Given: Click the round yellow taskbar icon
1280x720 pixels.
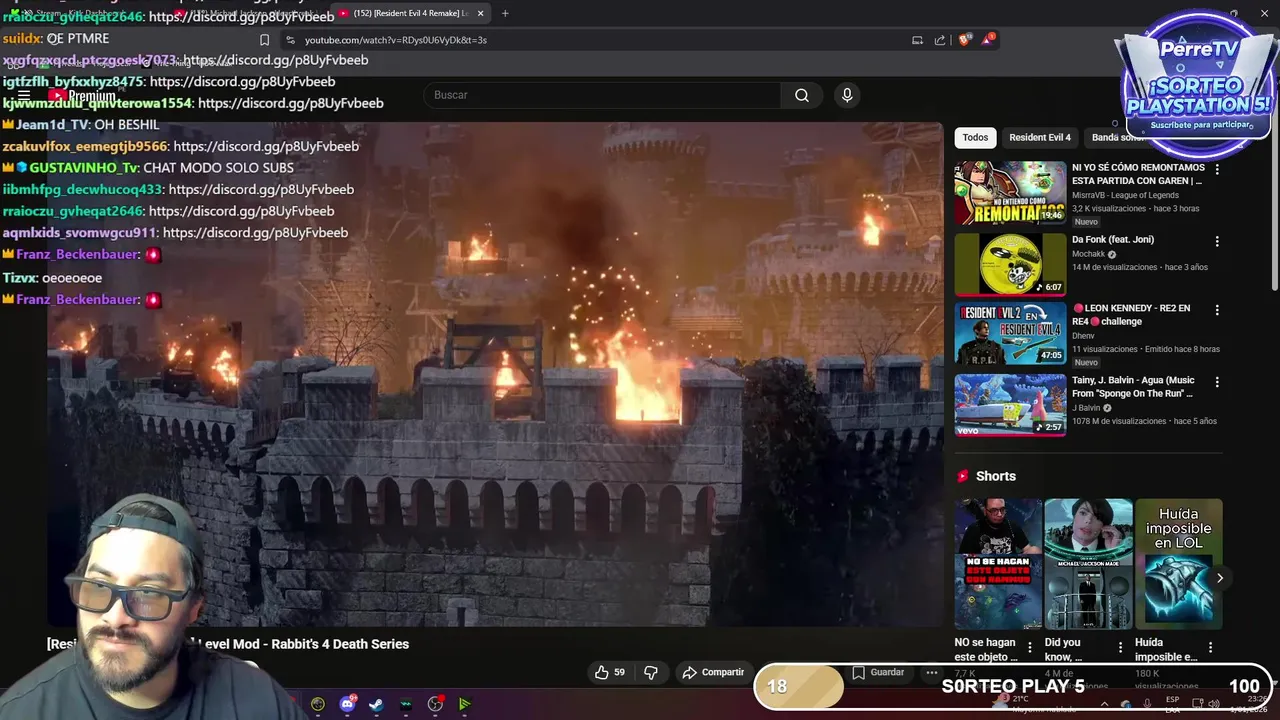Looking at the screenshot, I should (x=318, y=704).
